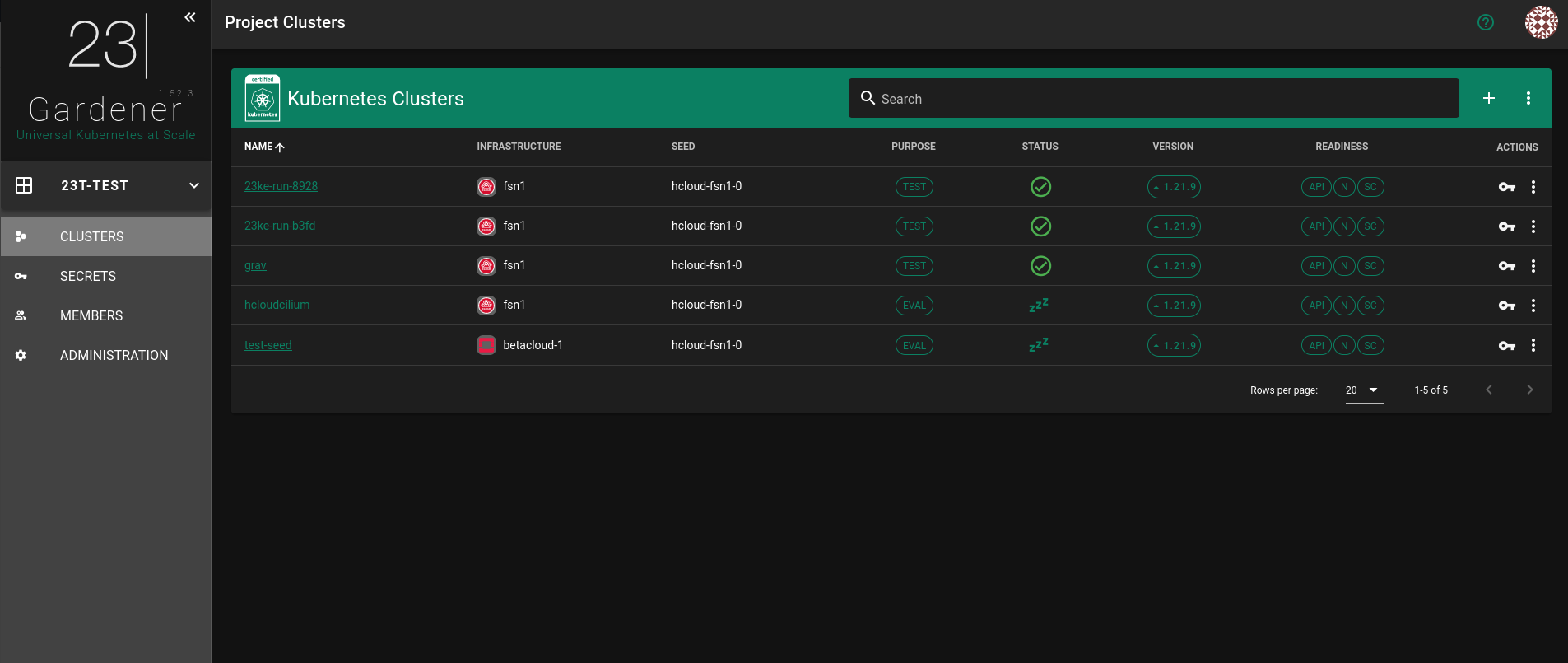This screenshot has width=1568, height=663.
Task: Open actions menu for hcloudcilium
Action: (x=1533, y=306)
